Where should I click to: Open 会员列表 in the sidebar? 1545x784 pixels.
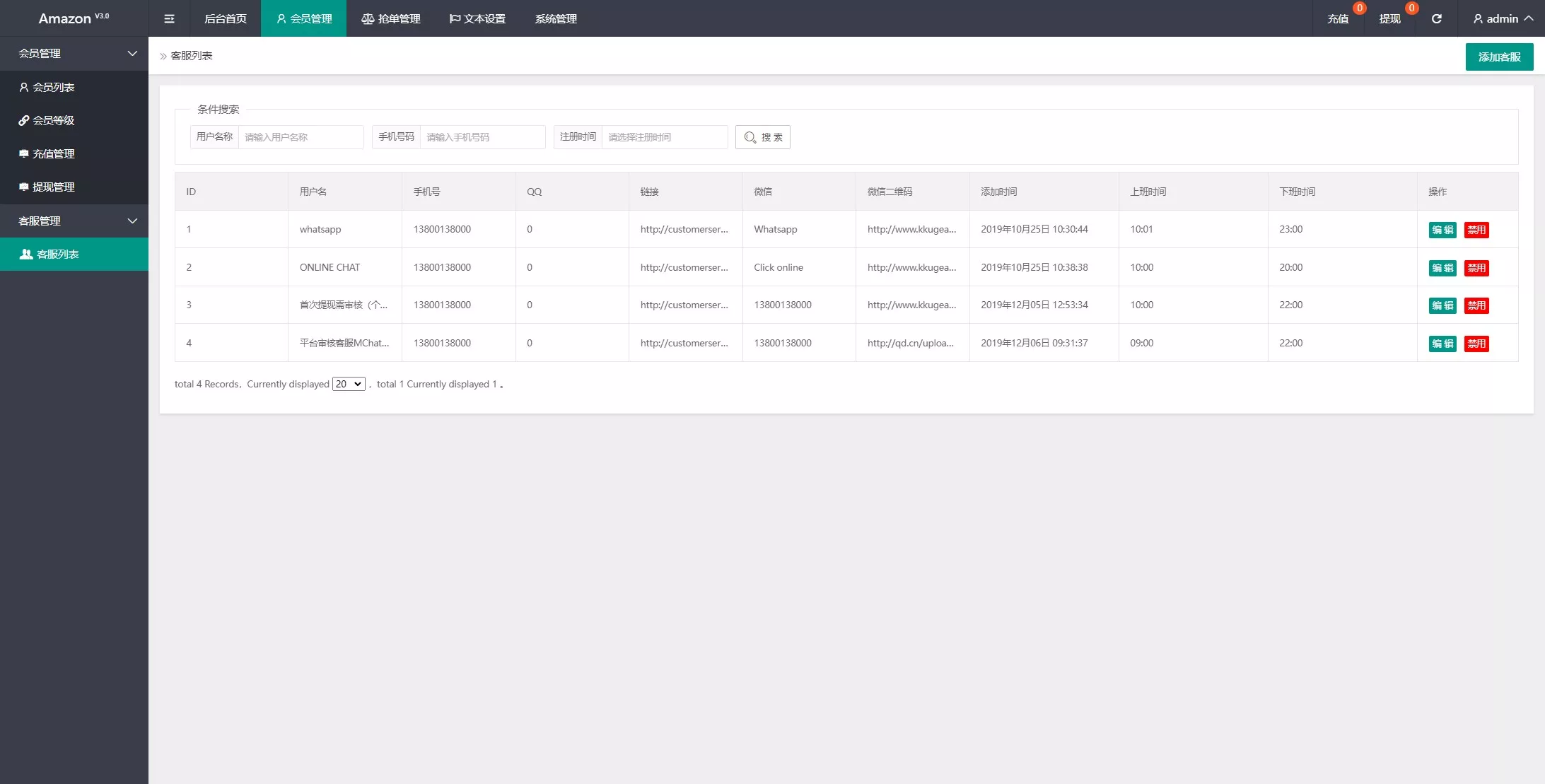click(53, 87)
